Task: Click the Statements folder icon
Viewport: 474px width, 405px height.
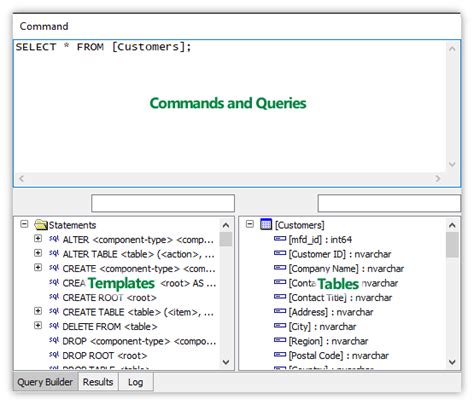Action: (x=41, y=225)
